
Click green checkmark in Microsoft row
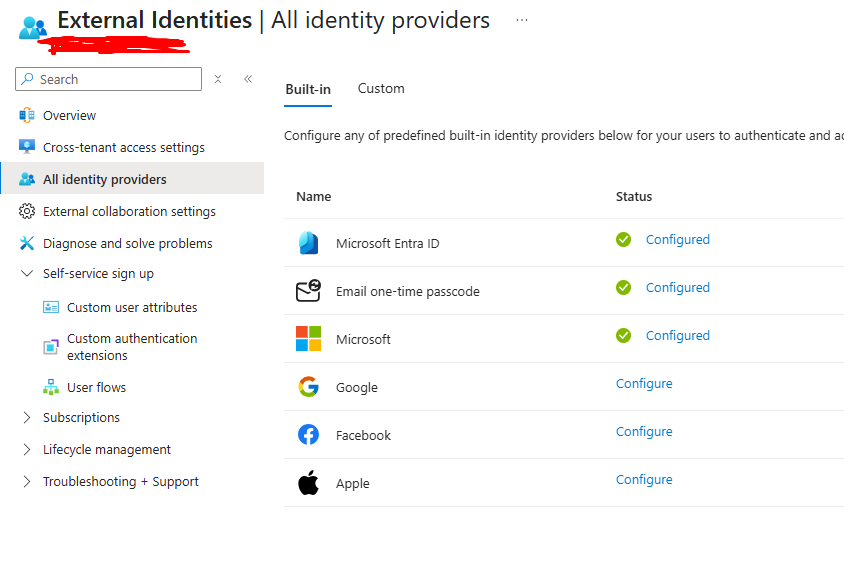(623, 335)
